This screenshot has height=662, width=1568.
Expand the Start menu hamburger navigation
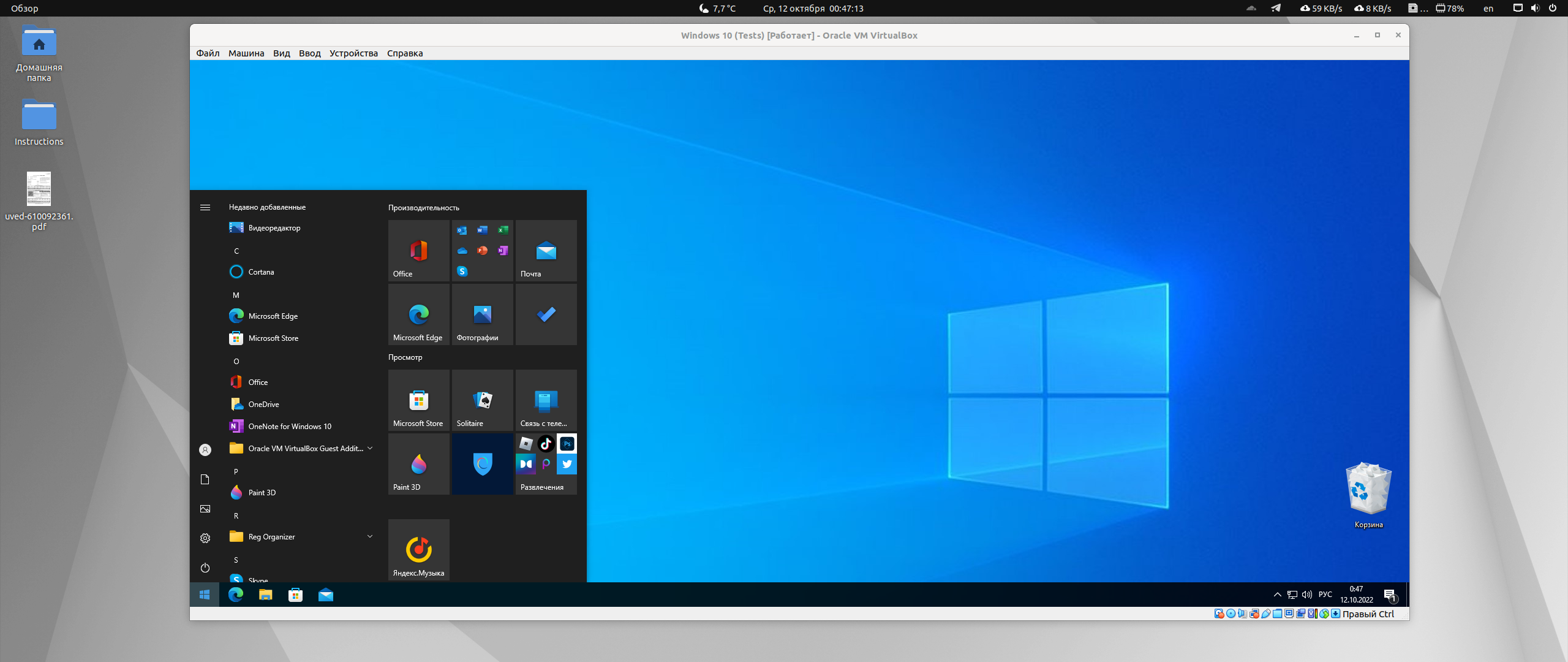[x=205, y=207]
